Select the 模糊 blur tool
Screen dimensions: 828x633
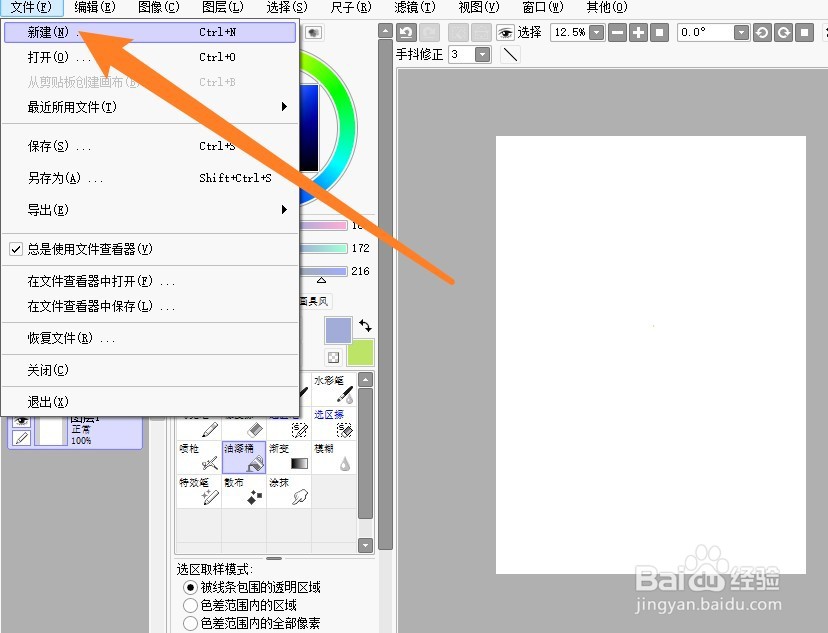point(334,457)
